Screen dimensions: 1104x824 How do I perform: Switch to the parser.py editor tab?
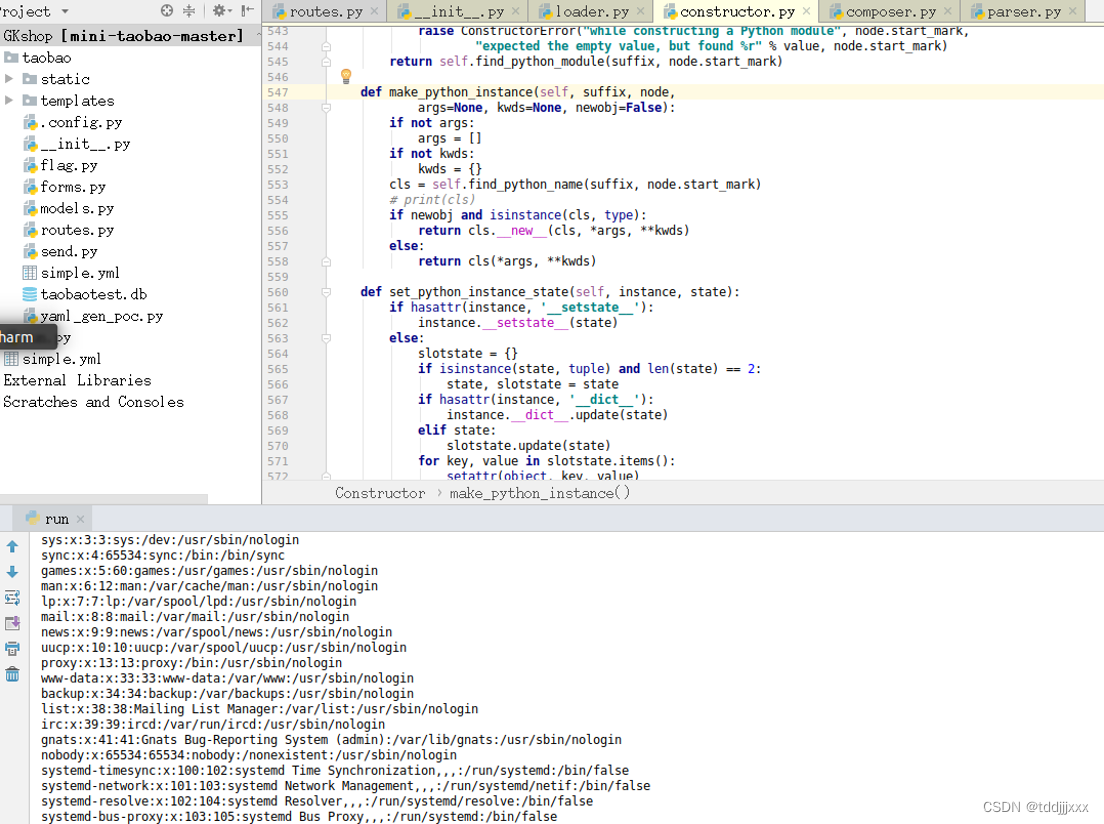point(1024,12)
